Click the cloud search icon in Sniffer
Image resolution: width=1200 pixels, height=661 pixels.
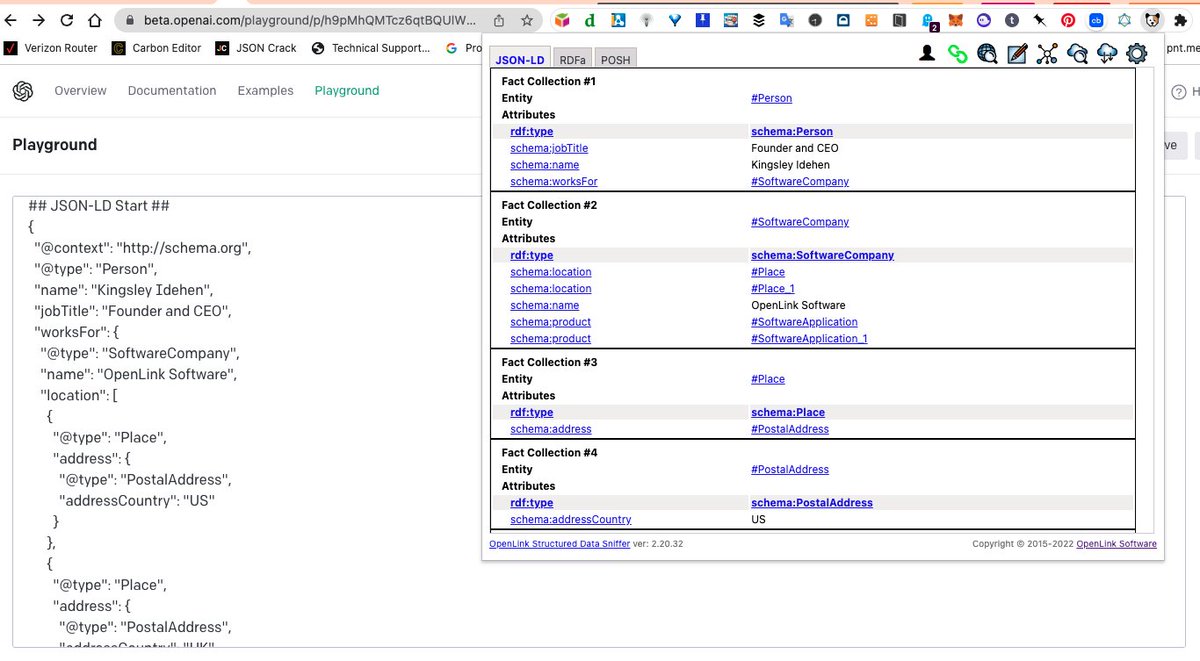pos(1077,54)
